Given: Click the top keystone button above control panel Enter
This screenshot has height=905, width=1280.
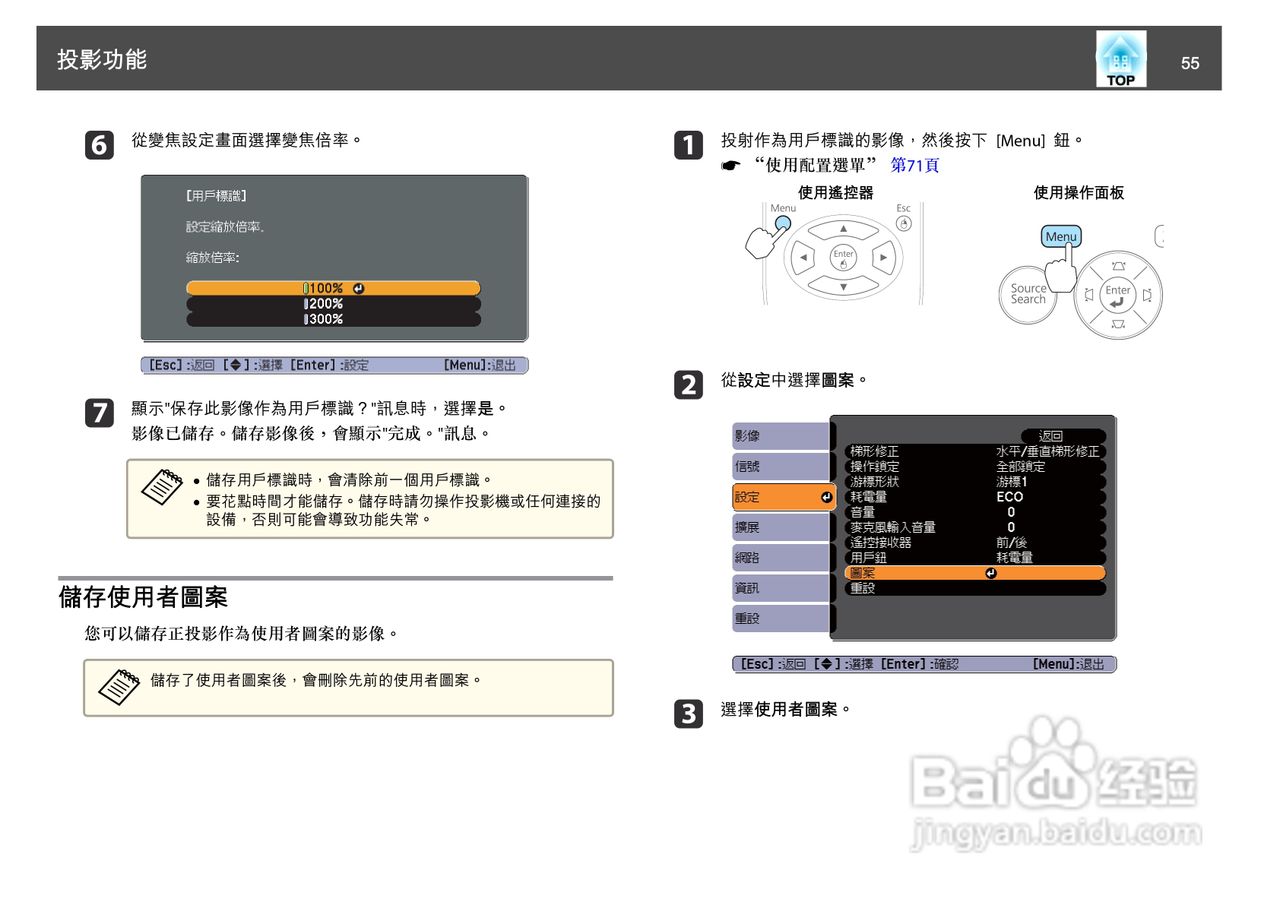Looking at the screenshot, I should pyautogui.click(x=1118, y=266).
